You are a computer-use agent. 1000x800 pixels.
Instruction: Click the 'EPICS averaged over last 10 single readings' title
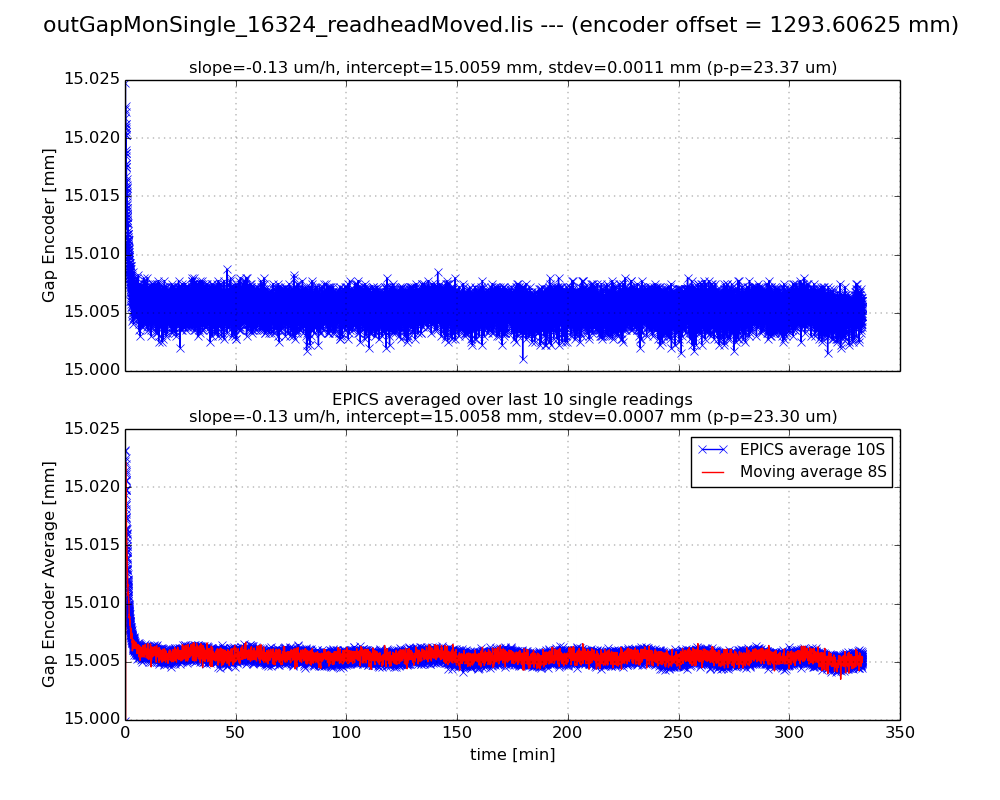(x=512, y=400)
